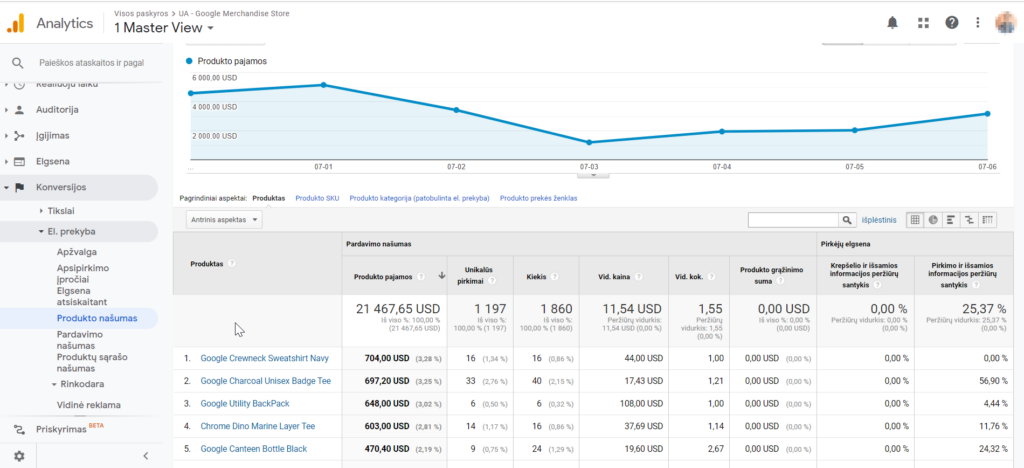
Task: Open Chrome Dino Marine Layer Tee product
Action: (258, 426)
